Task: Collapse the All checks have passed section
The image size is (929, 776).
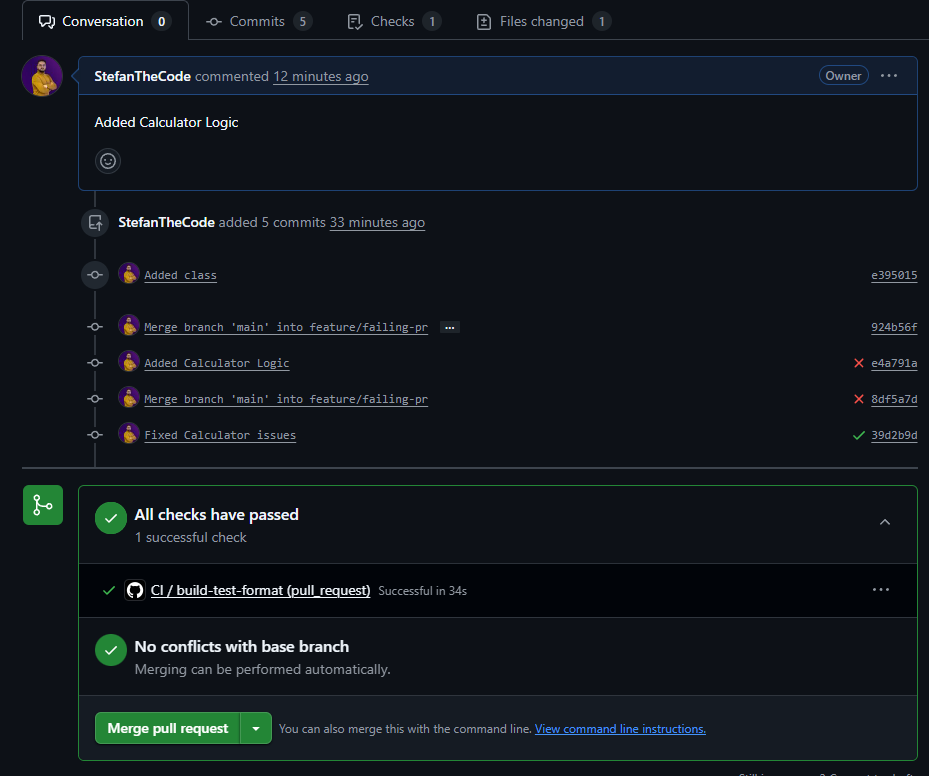Action: click(885, 522)
